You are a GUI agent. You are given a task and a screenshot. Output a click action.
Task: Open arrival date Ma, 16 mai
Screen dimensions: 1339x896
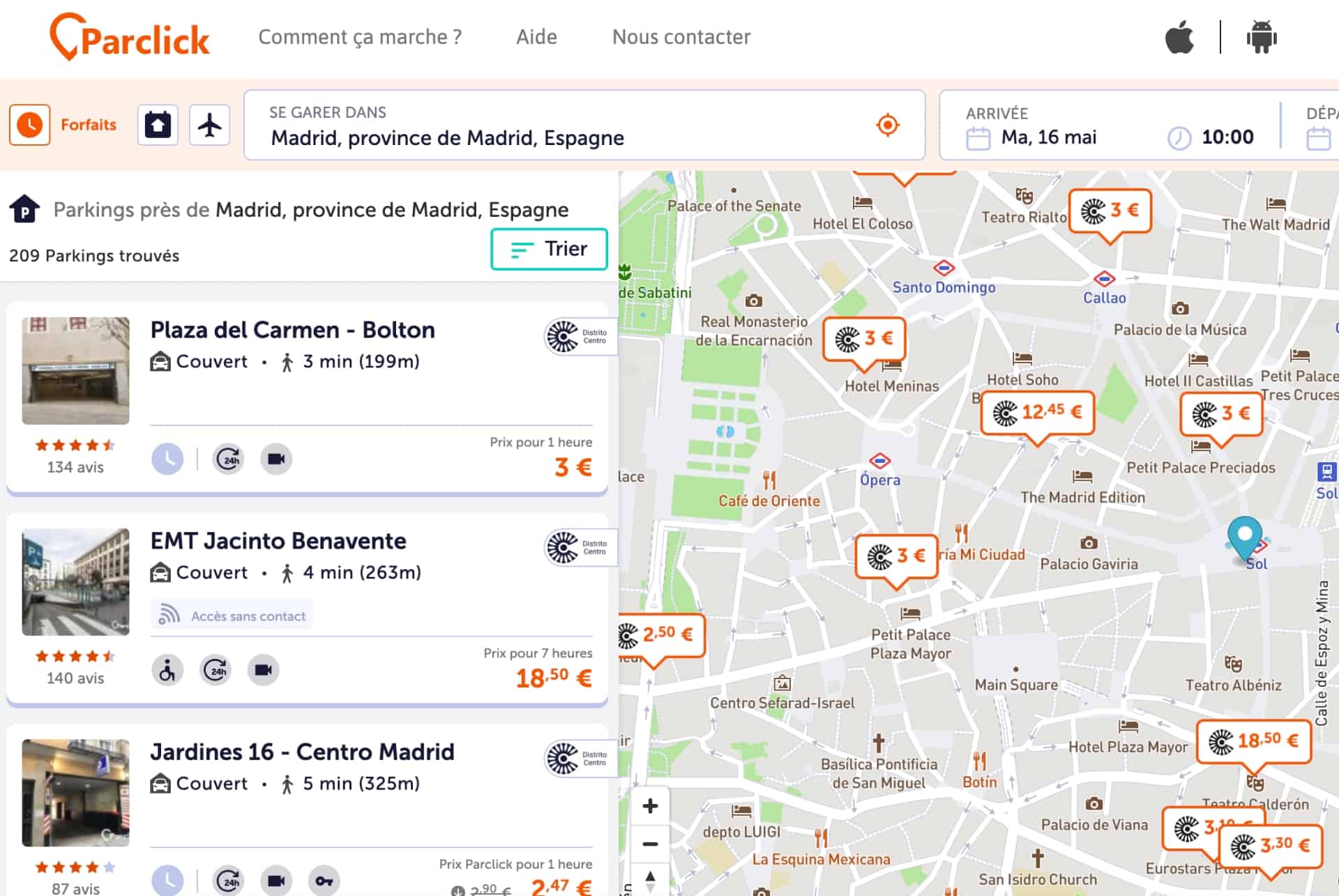tap(1049, 137)
